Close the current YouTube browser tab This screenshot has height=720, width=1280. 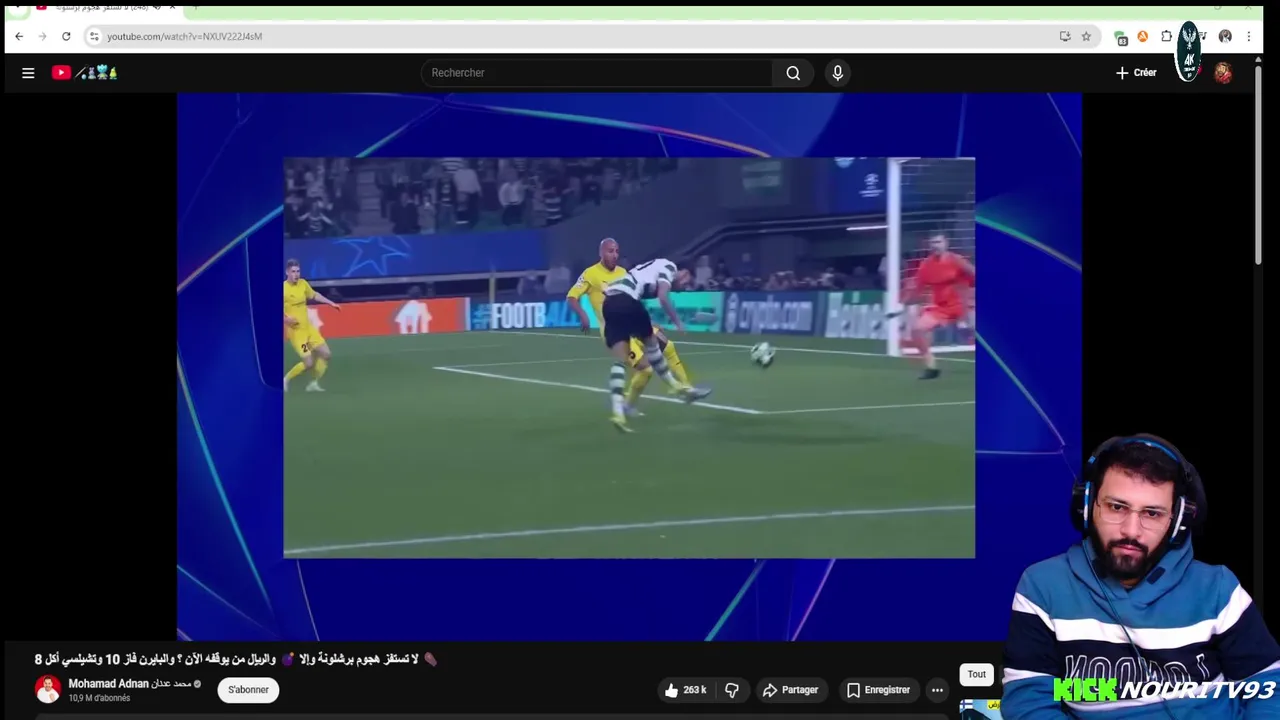point(172,7)
